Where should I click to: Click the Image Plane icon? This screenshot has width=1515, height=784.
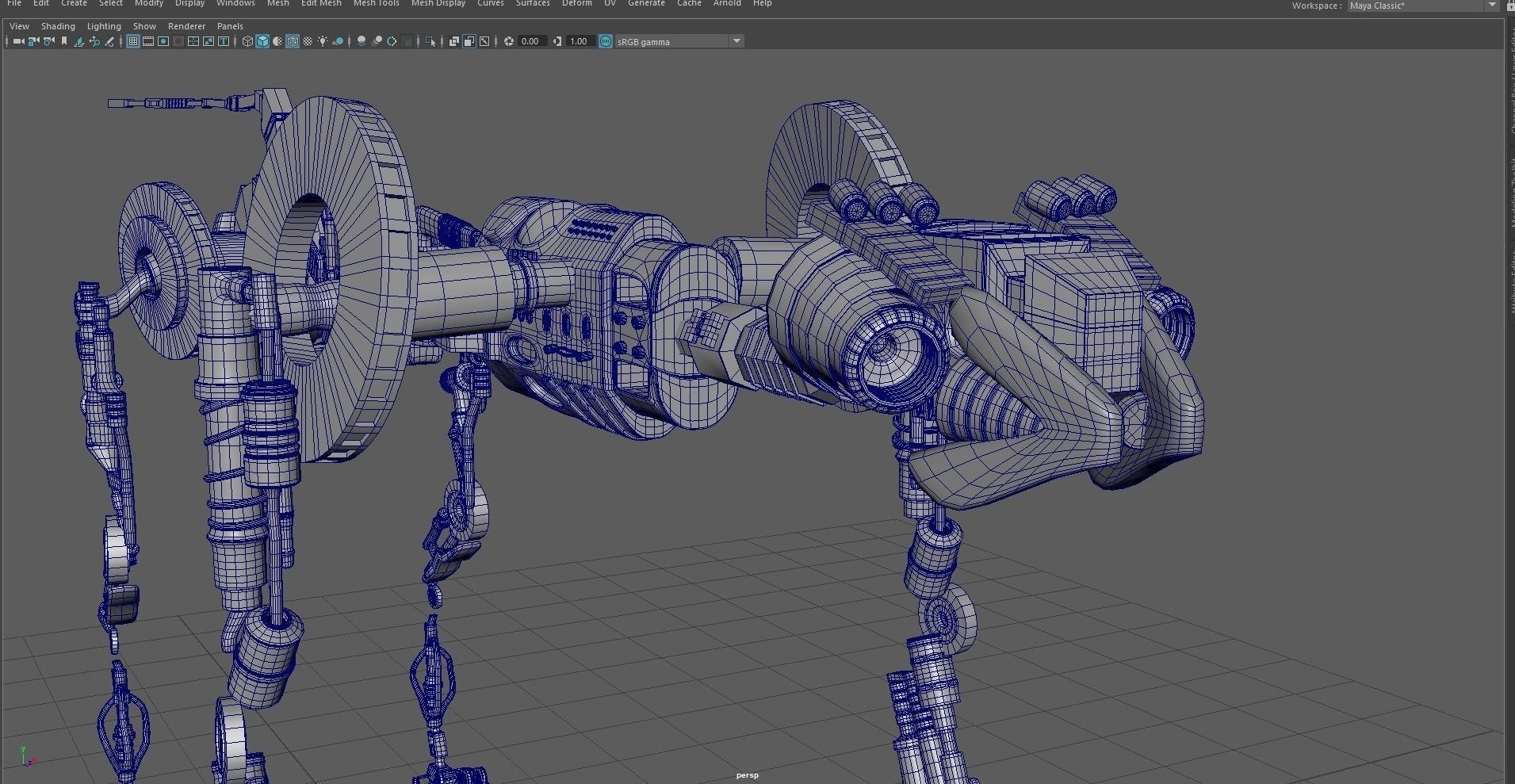(x=78, y=41)
